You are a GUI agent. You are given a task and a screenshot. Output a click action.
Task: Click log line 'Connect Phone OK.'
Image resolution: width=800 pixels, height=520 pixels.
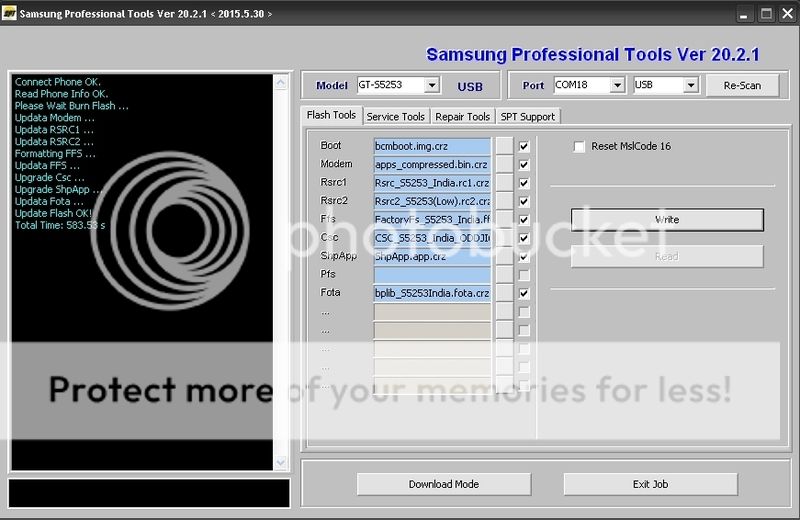pos(58,82)
